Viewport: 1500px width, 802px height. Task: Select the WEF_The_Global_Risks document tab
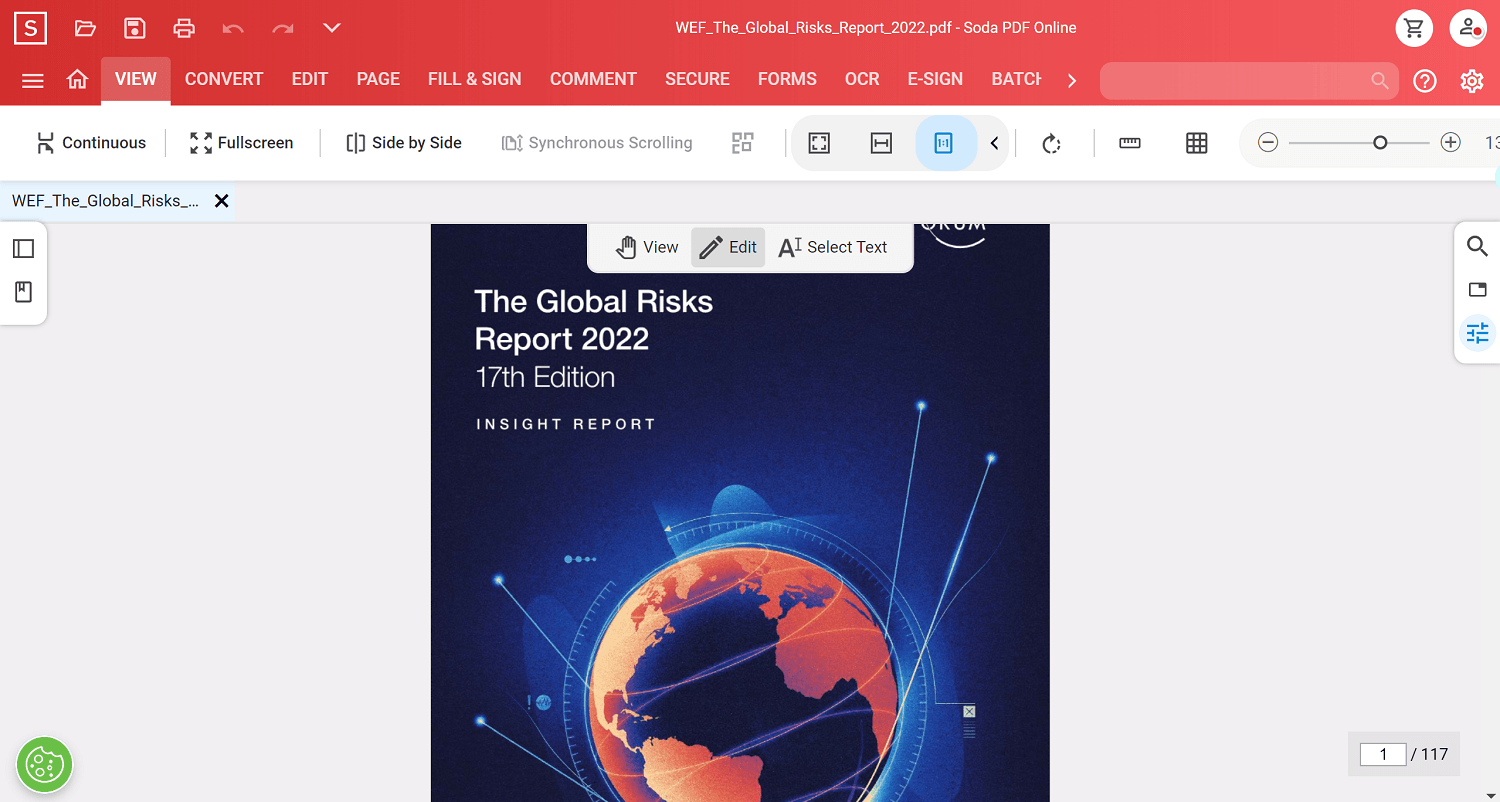[x=105, y=201]
